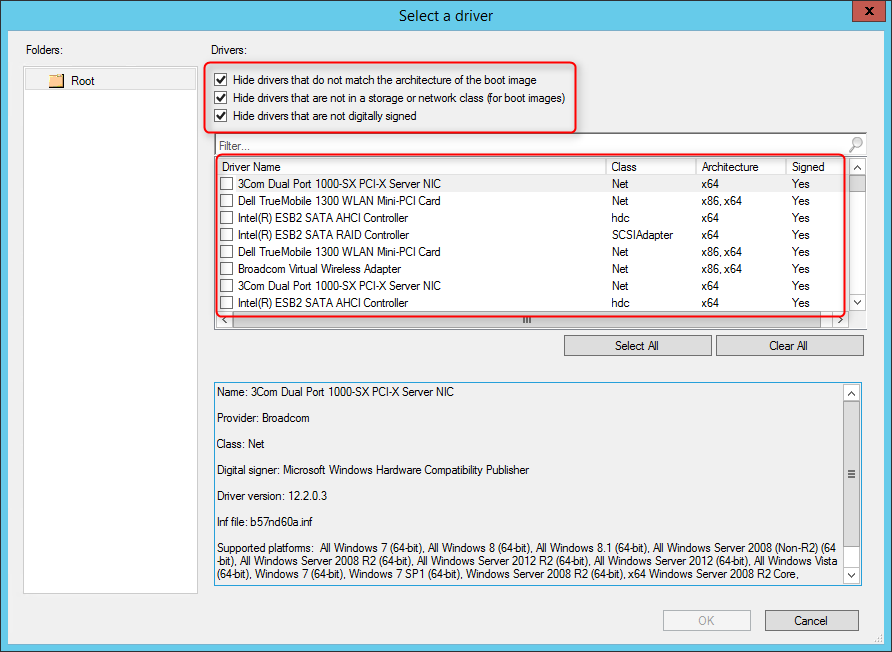Click the left arrow of horizontal scrollbar
This screenshot has height=652, width=892.
click(224, 320)
